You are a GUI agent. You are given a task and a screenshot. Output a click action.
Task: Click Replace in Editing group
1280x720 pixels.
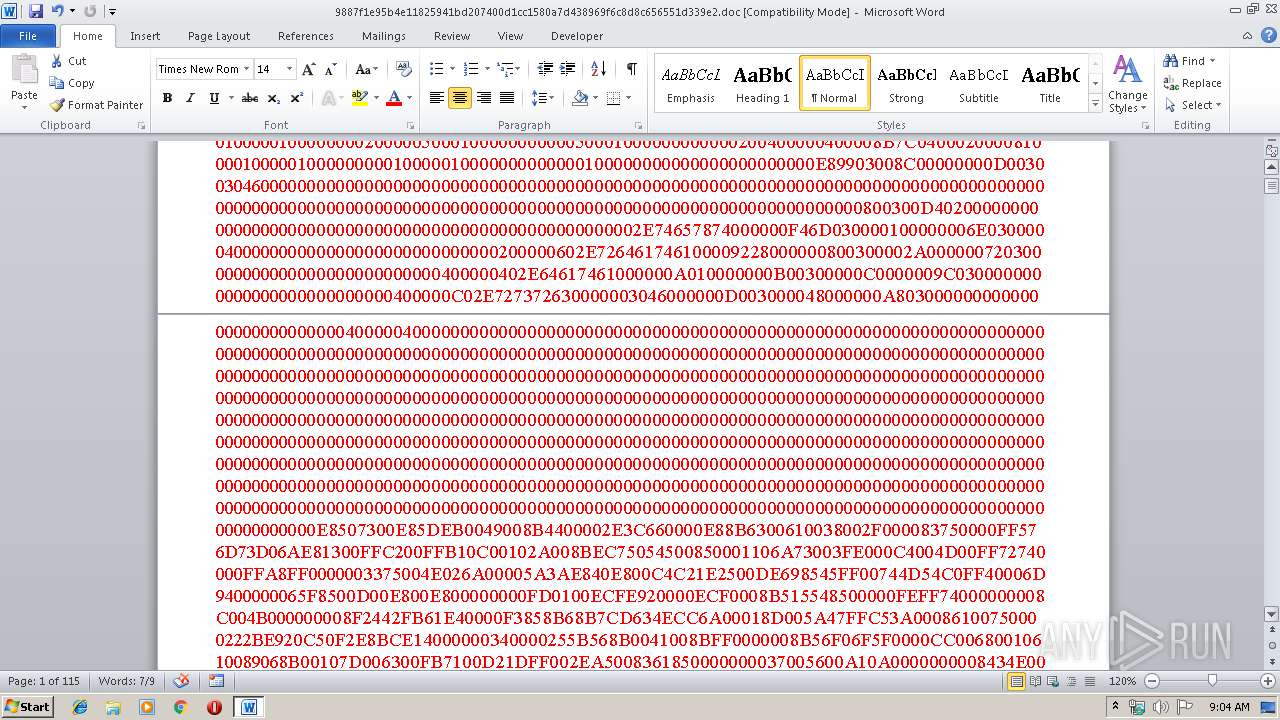[1192, 83]
